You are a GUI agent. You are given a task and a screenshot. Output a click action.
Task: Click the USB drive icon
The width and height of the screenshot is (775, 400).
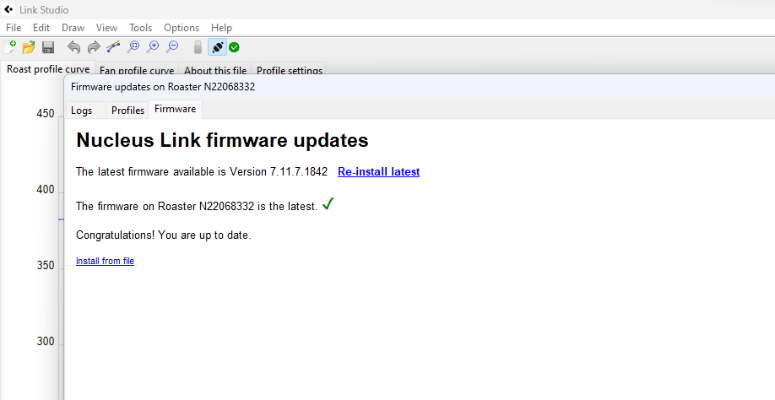198,47
